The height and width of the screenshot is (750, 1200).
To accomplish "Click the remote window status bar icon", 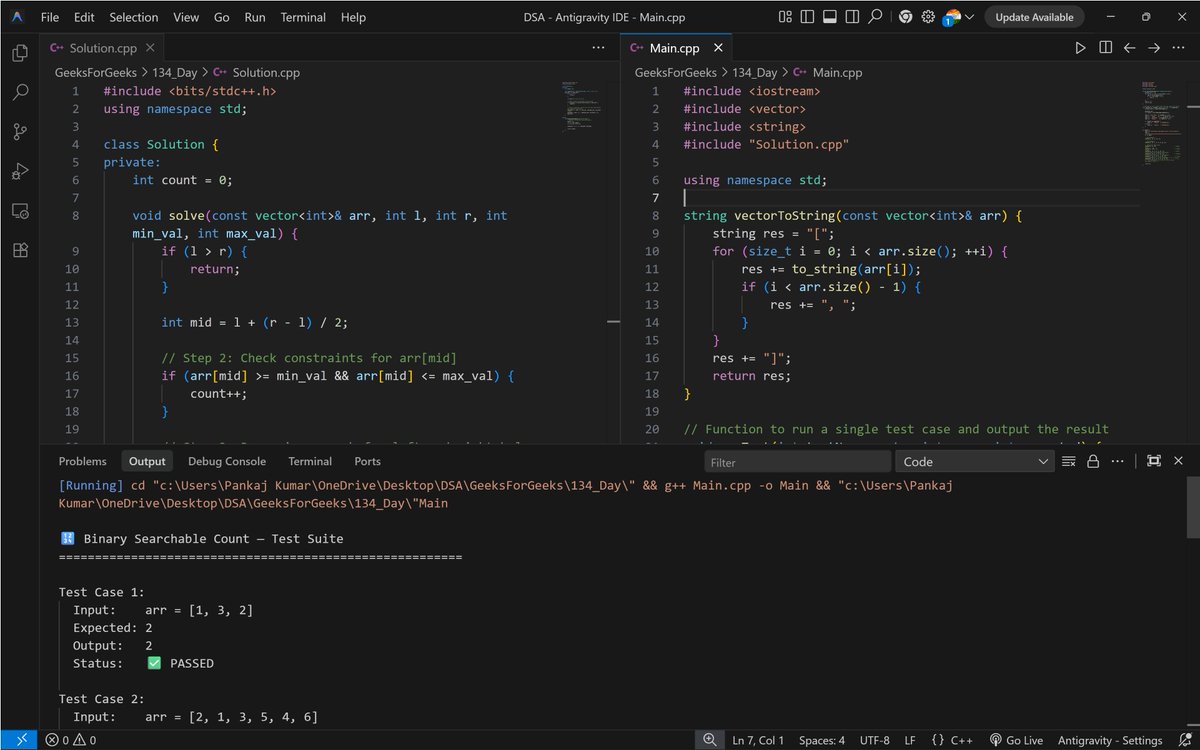I will [x=20, y=740].
